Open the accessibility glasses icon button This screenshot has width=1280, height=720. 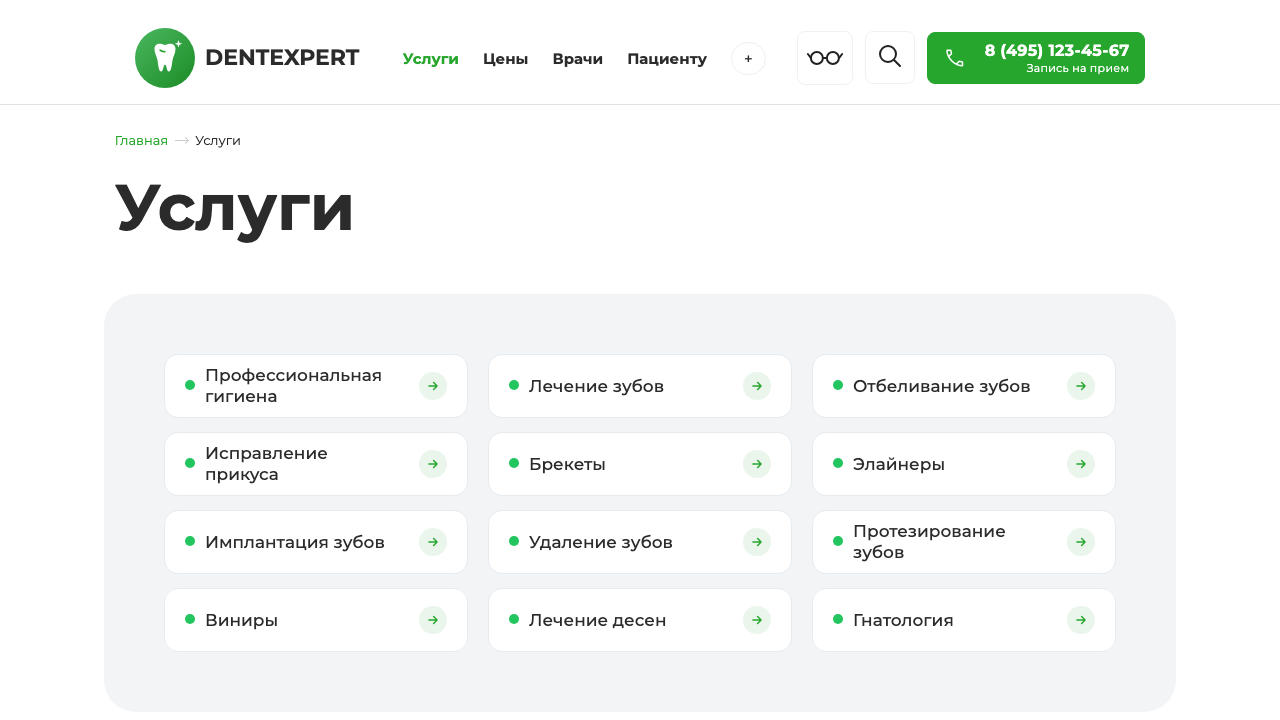(825, 58)
